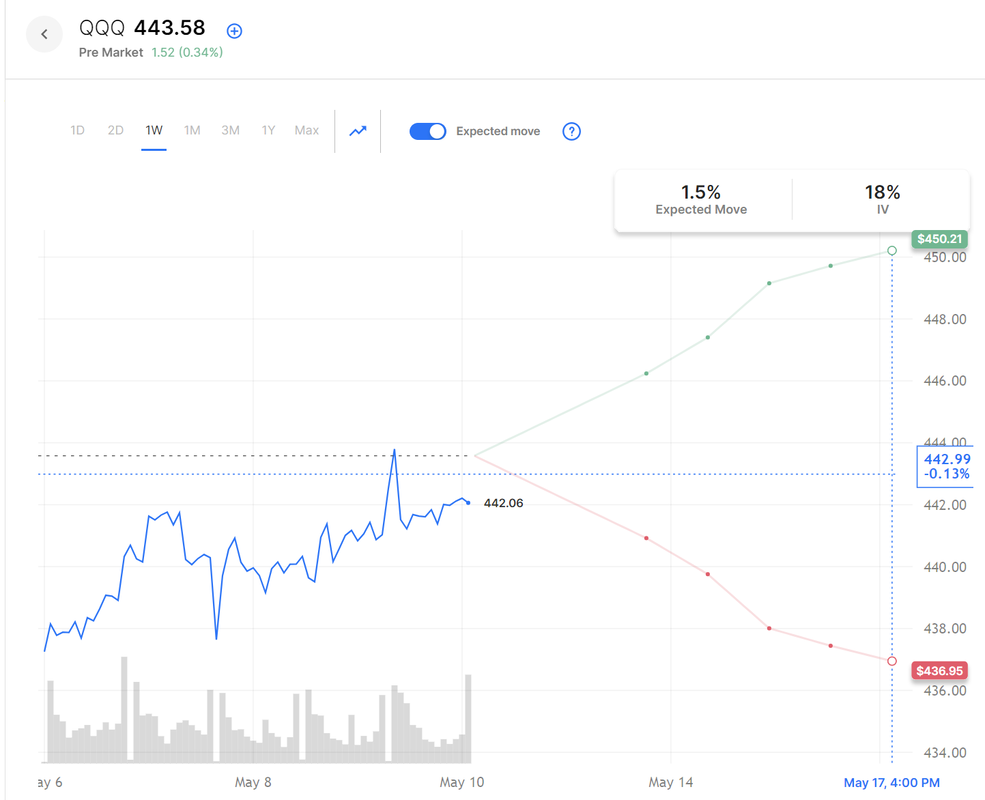985x800 pixels.
Task: Click the Expected move label text
Action: click(x=498, y=131)
